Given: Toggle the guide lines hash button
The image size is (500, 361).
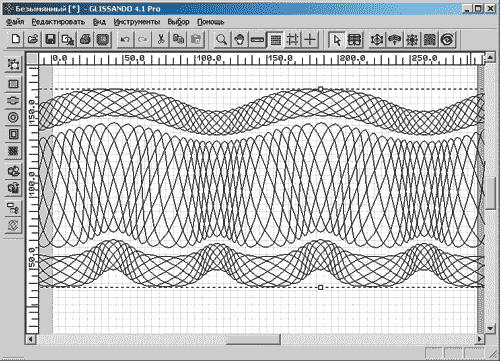Looking at the screenshot, I should pos(293,40).
